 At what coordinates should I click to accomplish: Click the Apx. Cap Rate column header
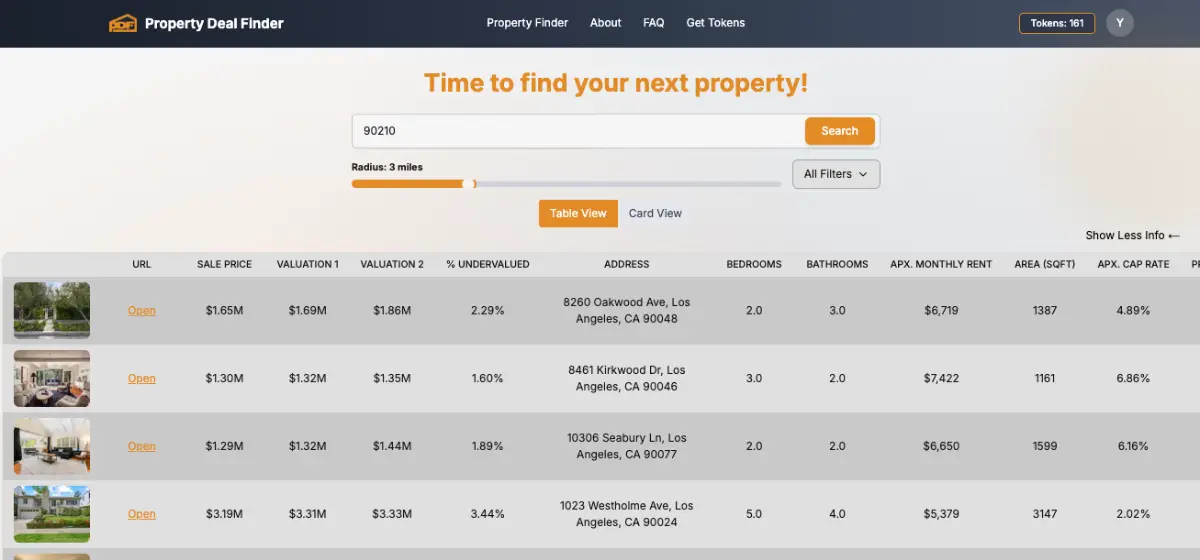(x=1133, y=264)
